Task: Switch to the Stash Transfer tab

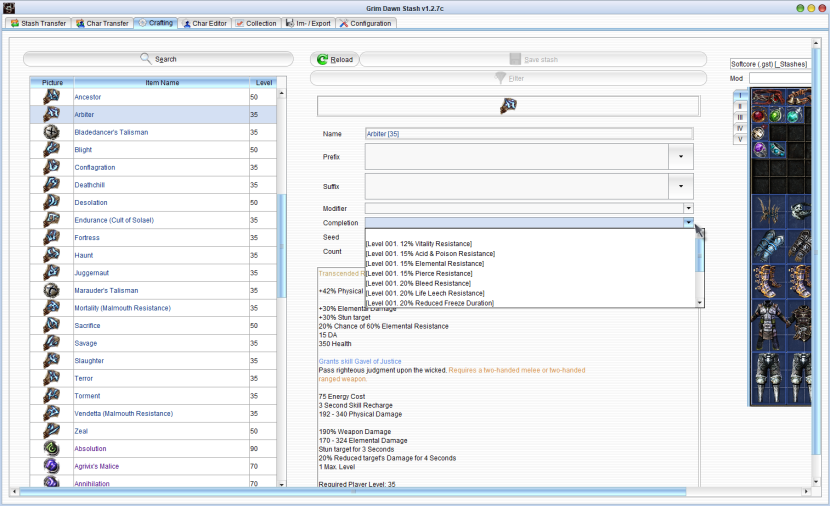Action: tap(40, 23)
